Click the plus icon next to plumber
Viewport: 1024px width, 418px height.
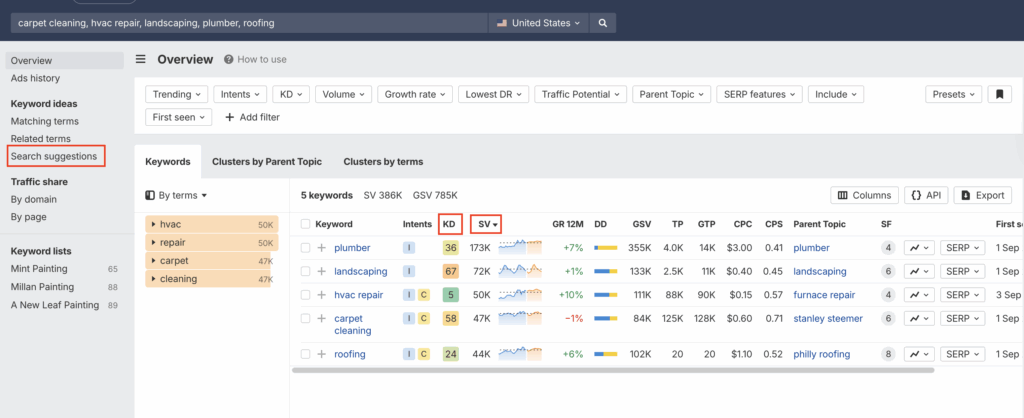tap(322, 247)
